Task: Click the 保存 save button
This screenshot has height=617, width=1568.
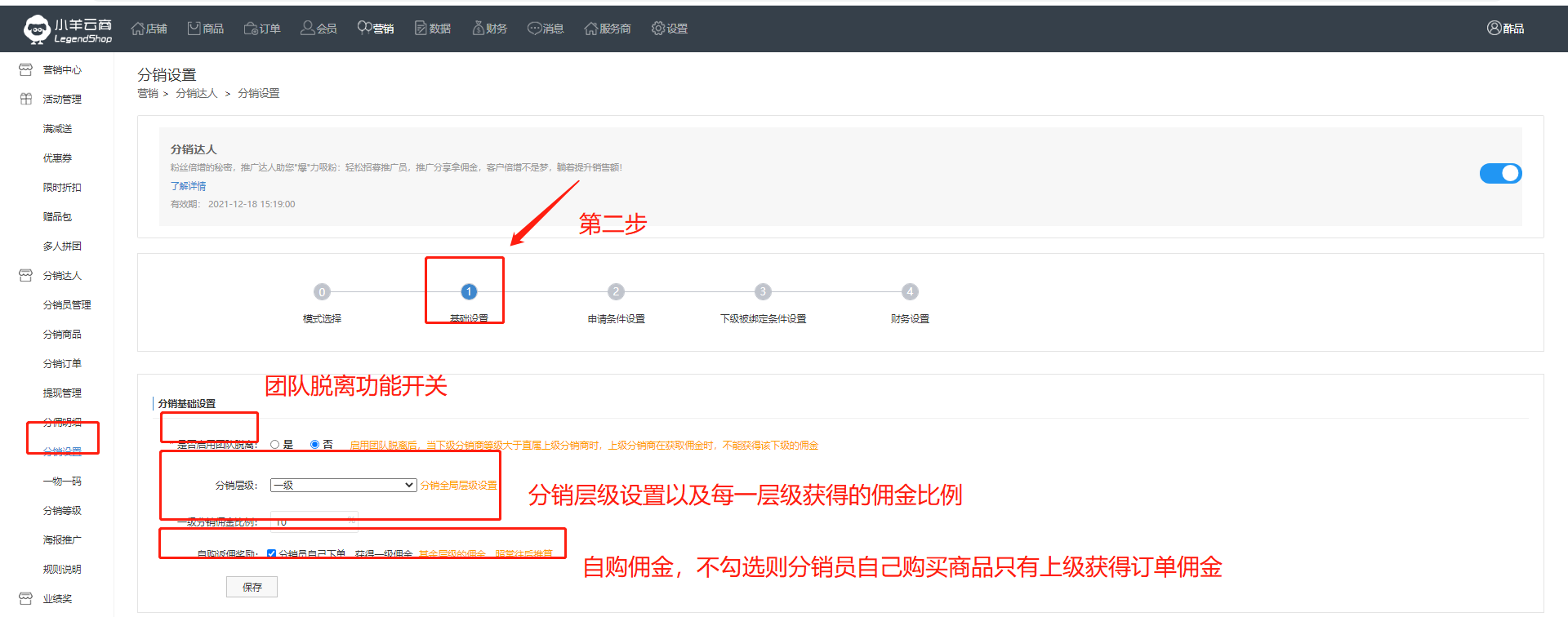Action: 252,587
